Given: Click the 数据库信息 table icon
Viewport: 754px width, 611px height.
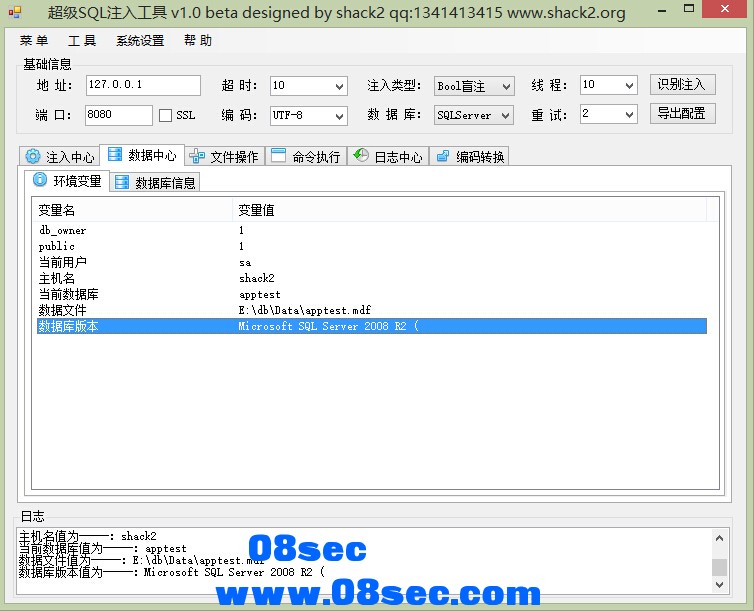Looking at the screenshot, I should tap(122, 182).
